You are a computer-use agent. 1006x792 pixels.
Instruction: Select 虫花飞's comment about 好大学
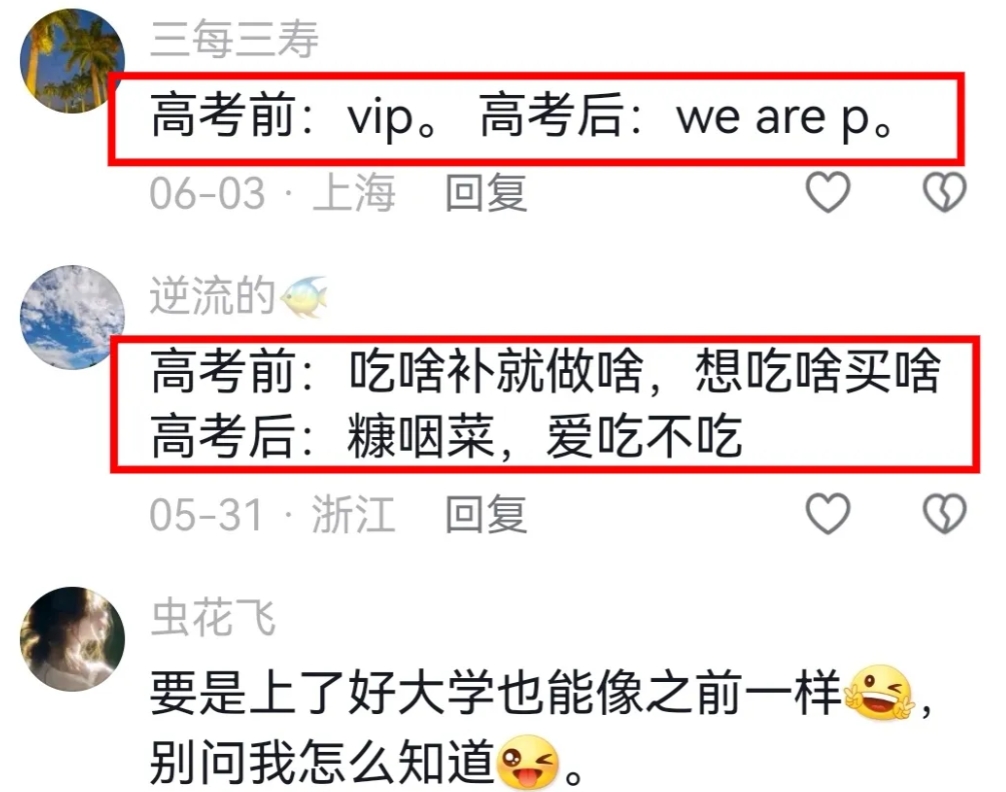click(539, 728)
